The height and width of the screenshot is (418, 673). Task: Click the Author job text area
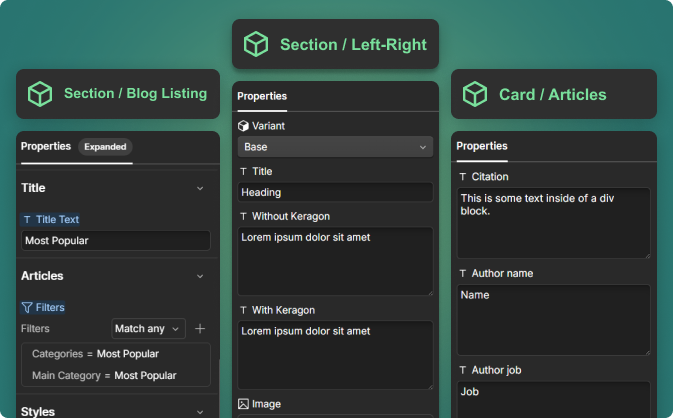pos(554,400)
